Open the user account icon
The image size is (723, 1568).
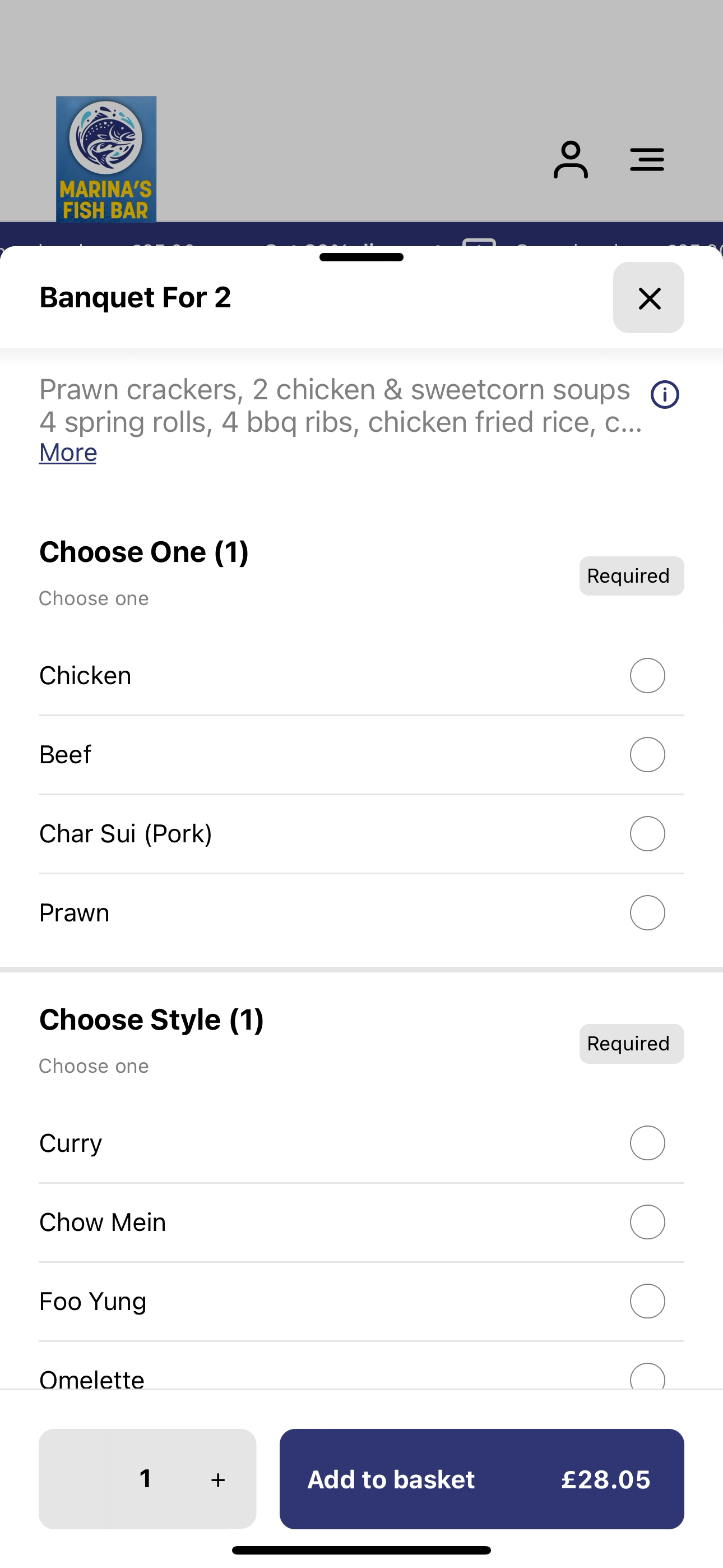tap(570, 160)
